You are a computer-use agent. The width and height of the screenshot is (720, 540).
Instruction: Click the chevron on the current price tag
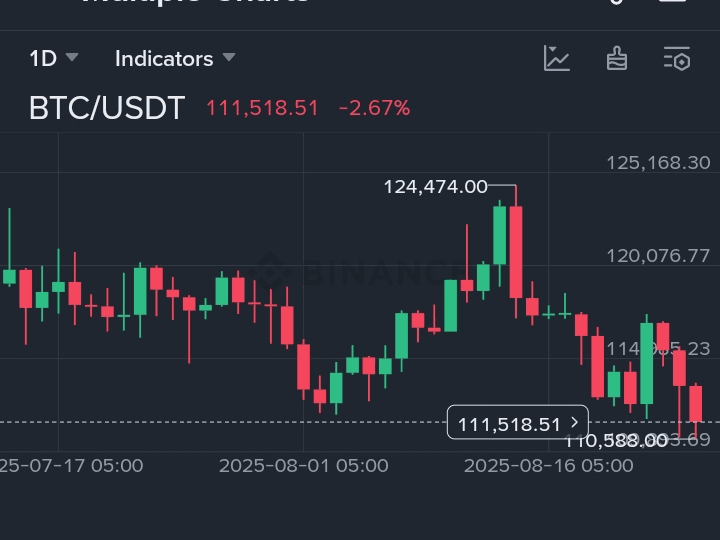tap(574, 423)
